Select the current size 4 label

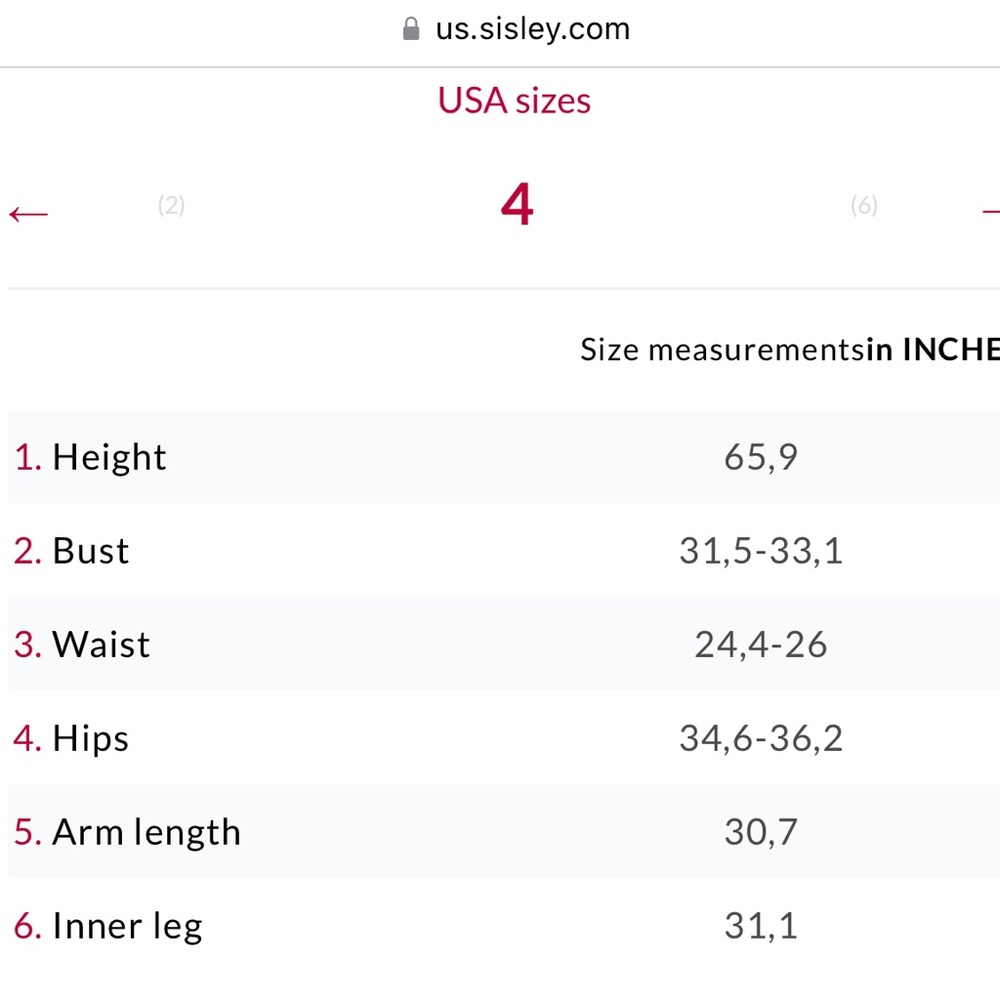[517, 204]
